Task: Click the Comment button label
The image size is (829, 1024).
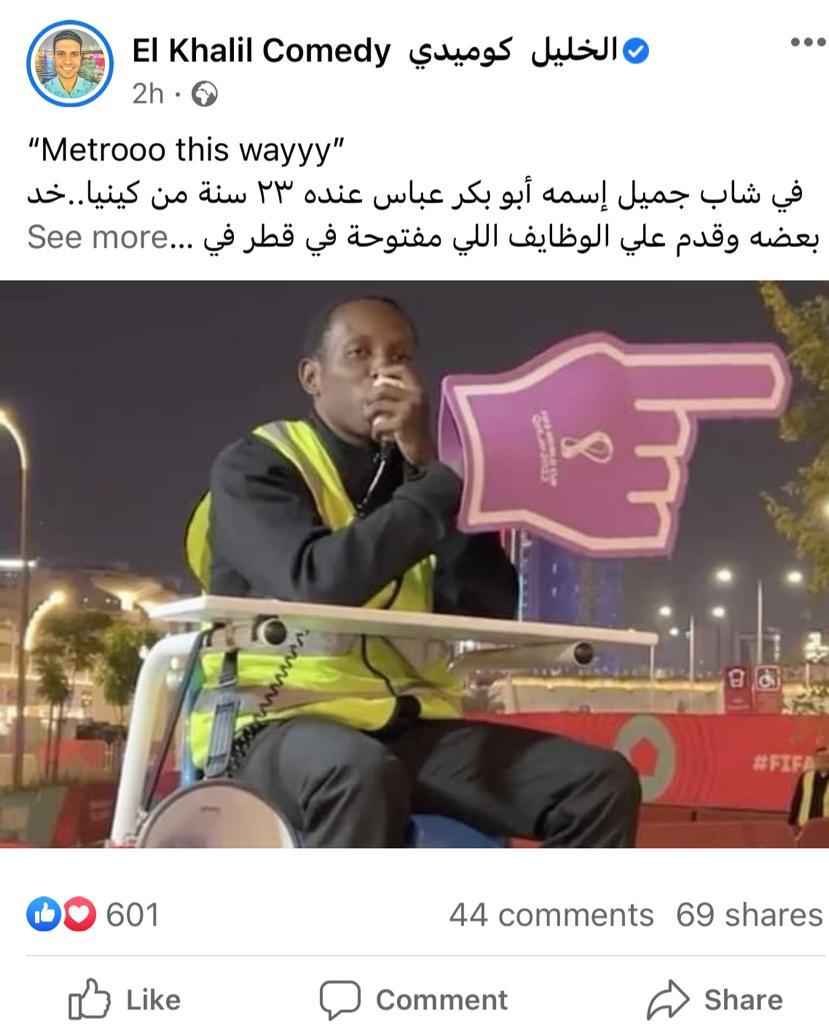Action: coord(442,1000)
